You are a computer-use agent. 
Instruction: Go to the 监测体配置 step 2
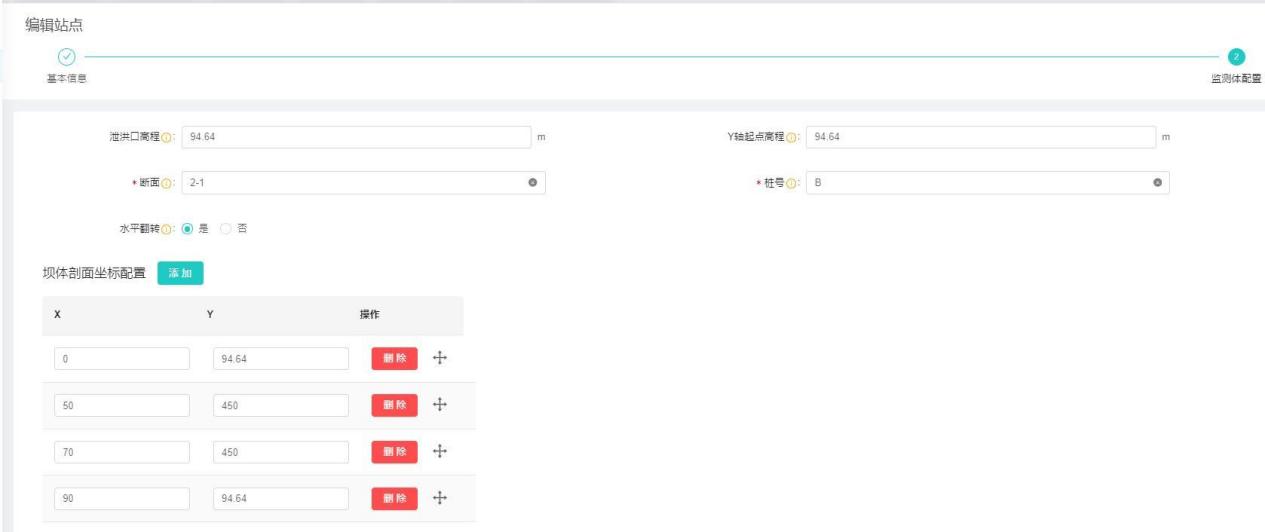point(1236,57)
